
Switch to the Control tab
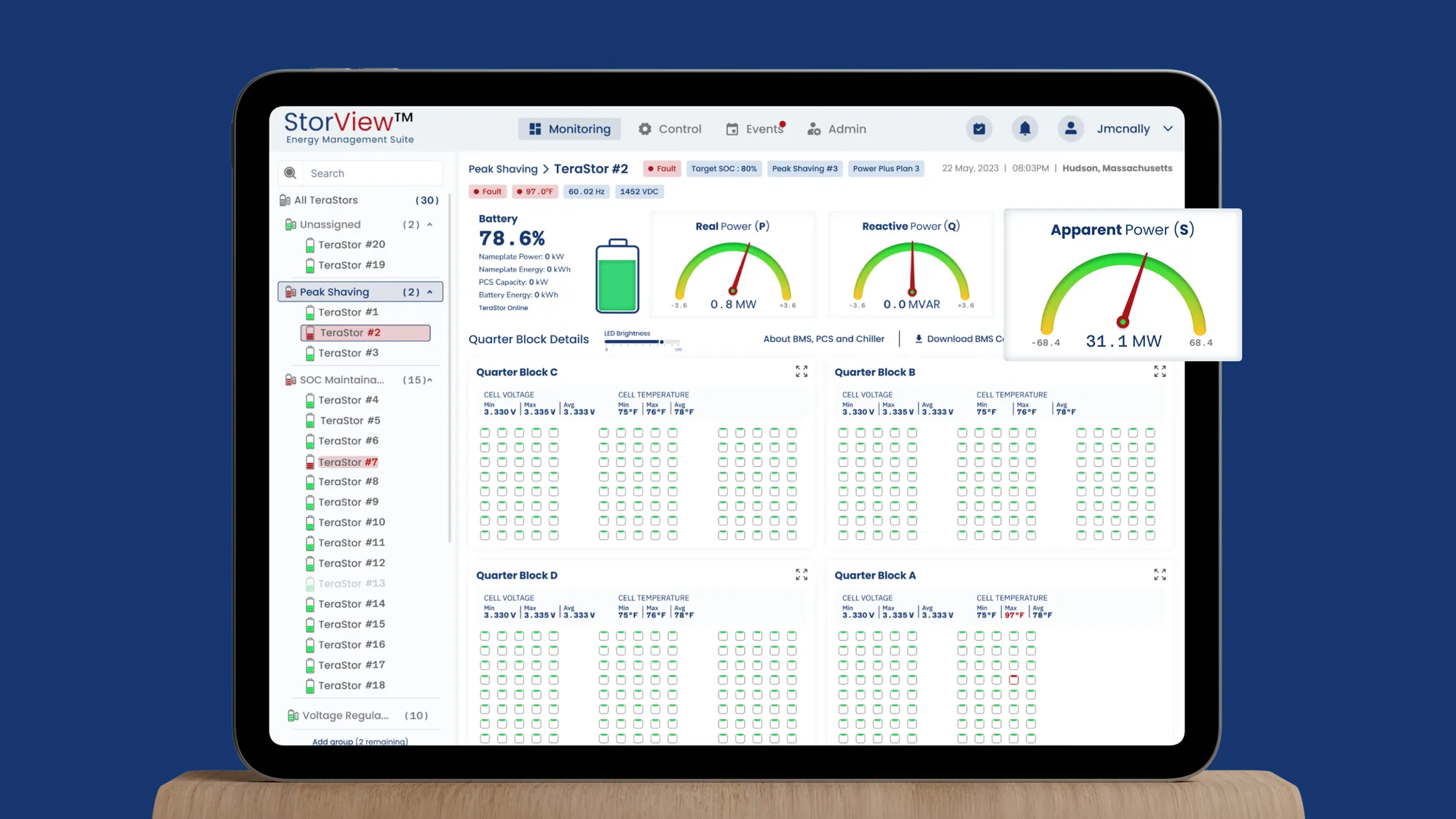pyautogui.click(x=670, y=129)
